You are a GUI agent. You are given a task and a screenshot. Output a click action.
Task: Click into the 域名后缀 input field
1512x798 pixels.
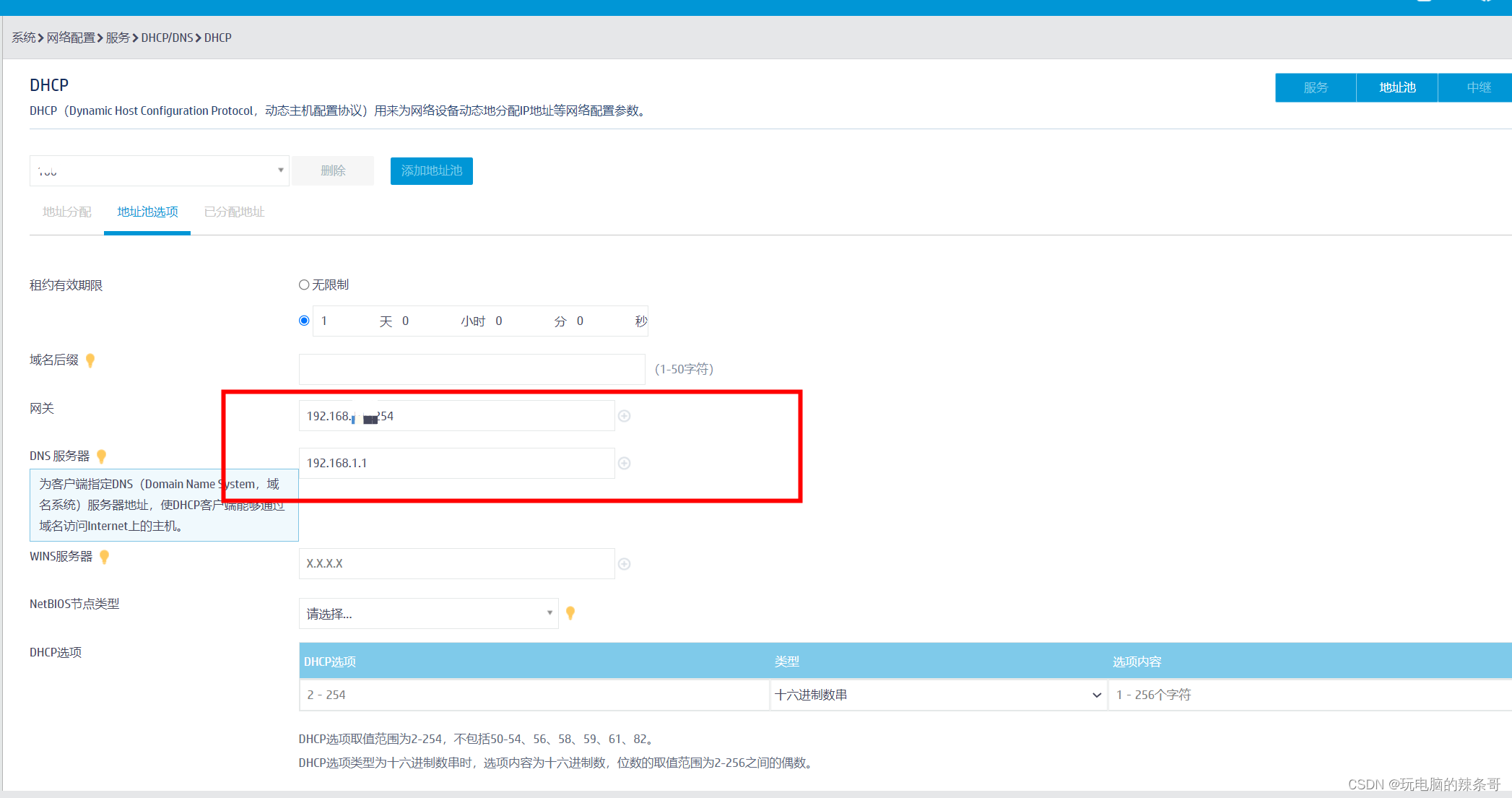tap(472, 369)
